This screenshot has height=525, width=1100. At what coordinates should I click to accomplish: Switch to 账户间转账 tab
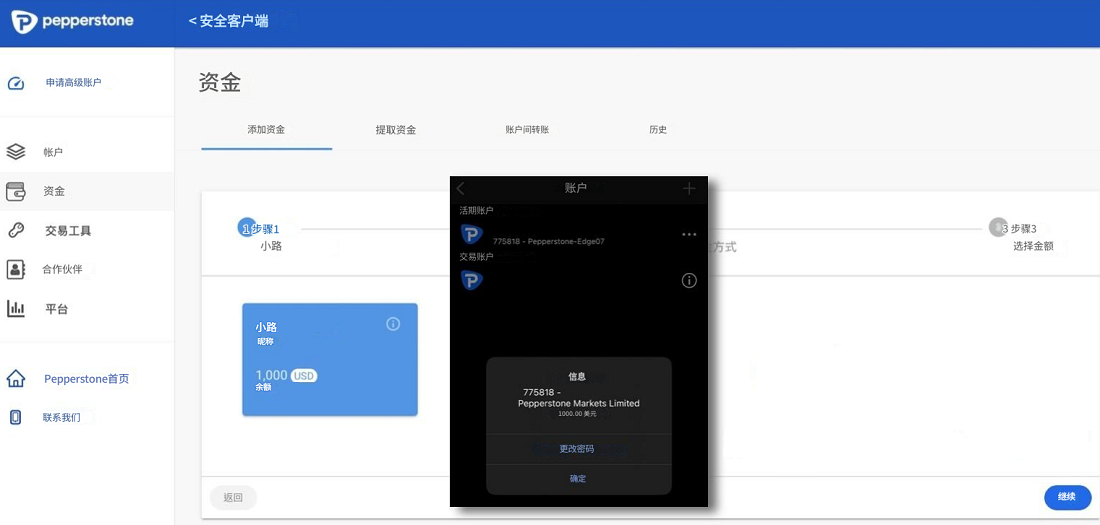pos(527,130)
